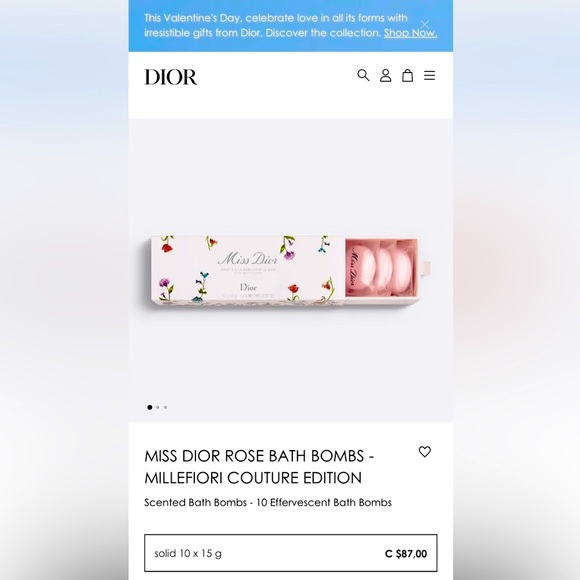
Task: Select the solid 10 x 15 g option
Action: 291,553
